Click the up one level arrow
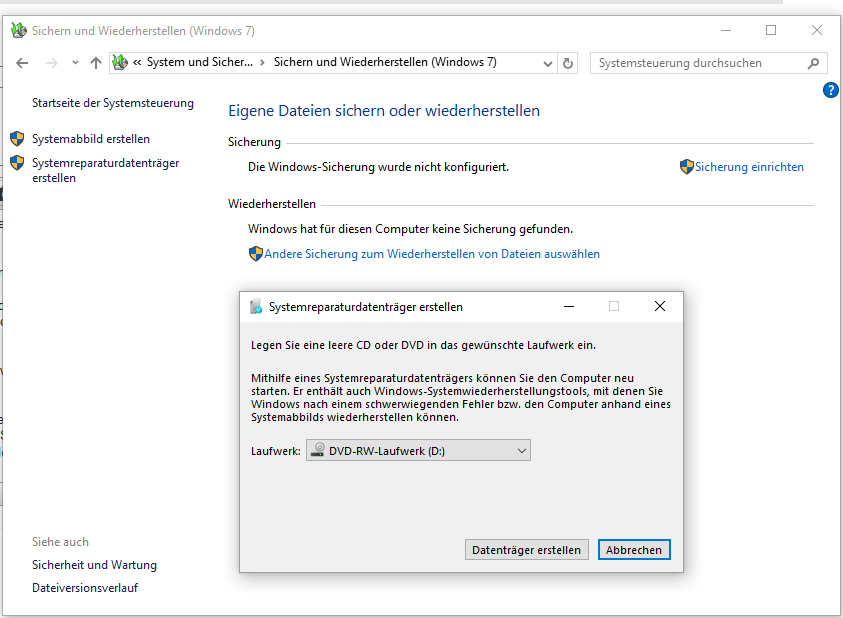This screenshot has width=843, height=618. tap(96, 63)
